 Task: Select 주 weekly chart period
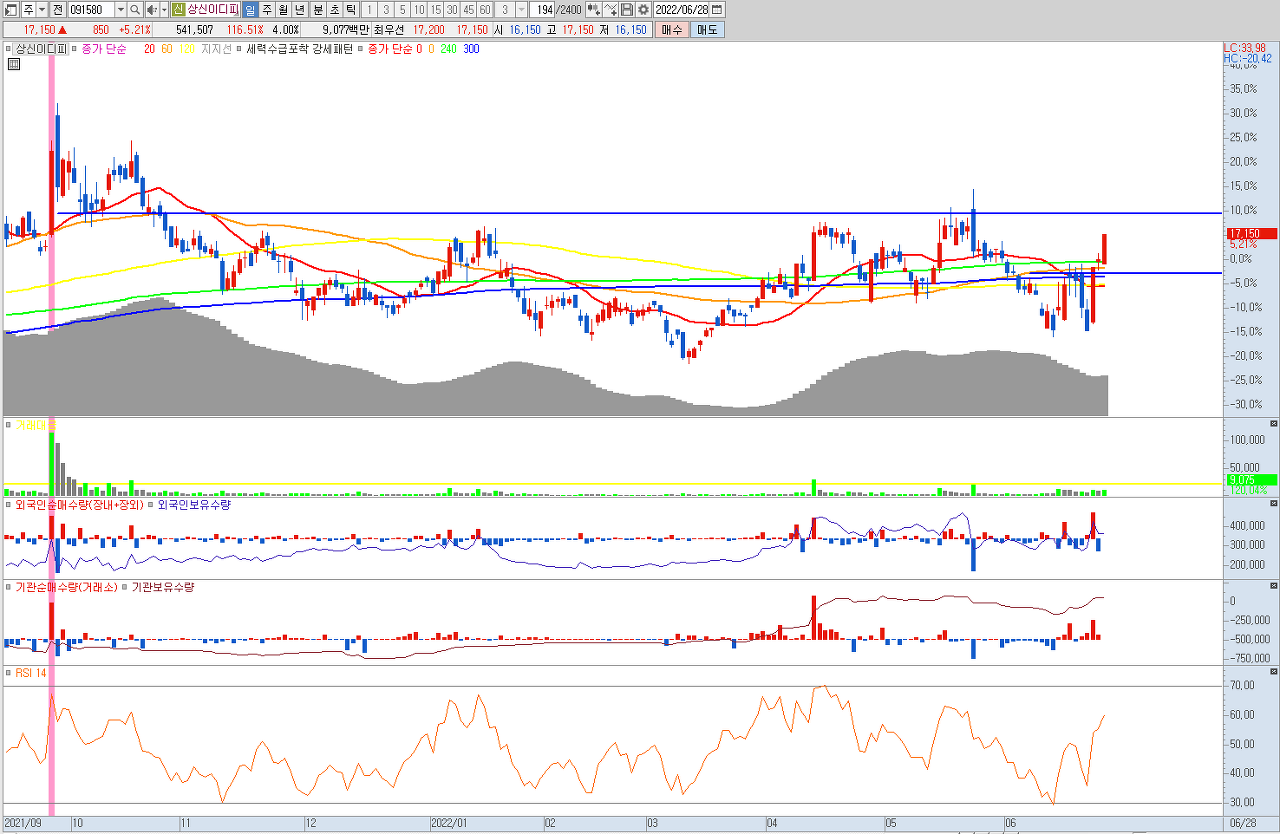click(267, 10)
